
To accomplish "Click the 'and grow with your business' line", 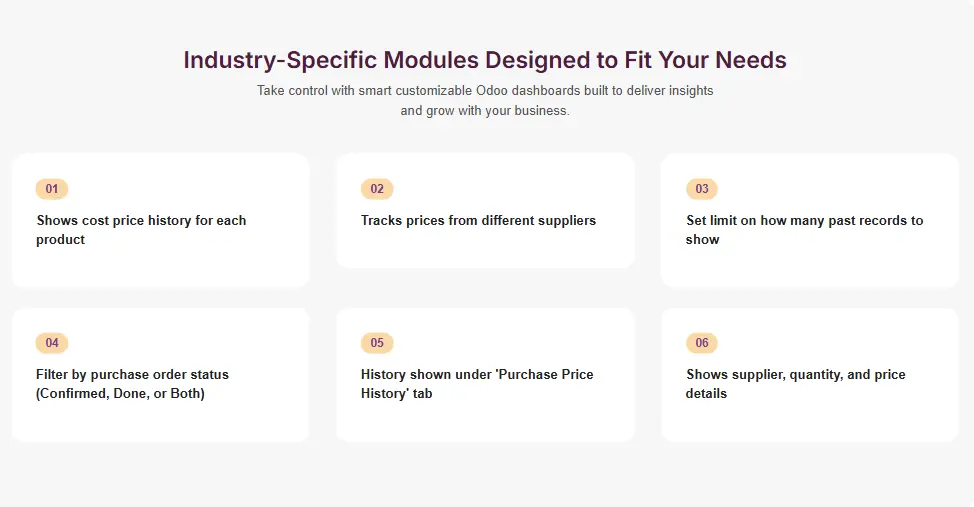I will 485,111.
